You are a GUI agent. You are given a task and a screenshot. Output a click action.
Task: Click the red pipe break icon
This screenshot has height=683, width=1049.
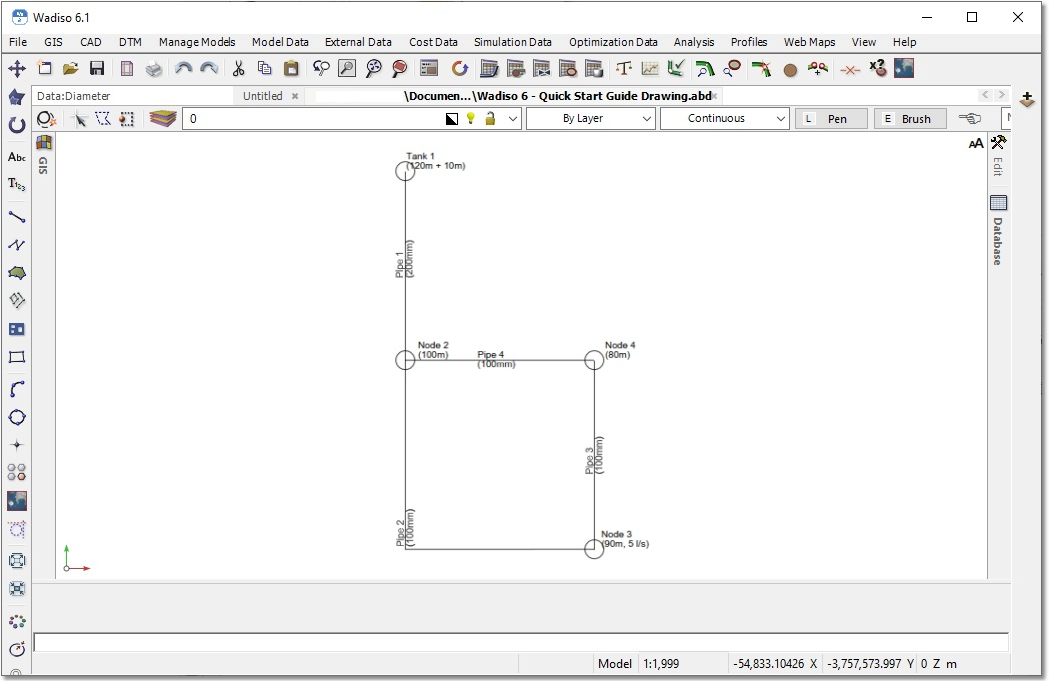[850, 70]
